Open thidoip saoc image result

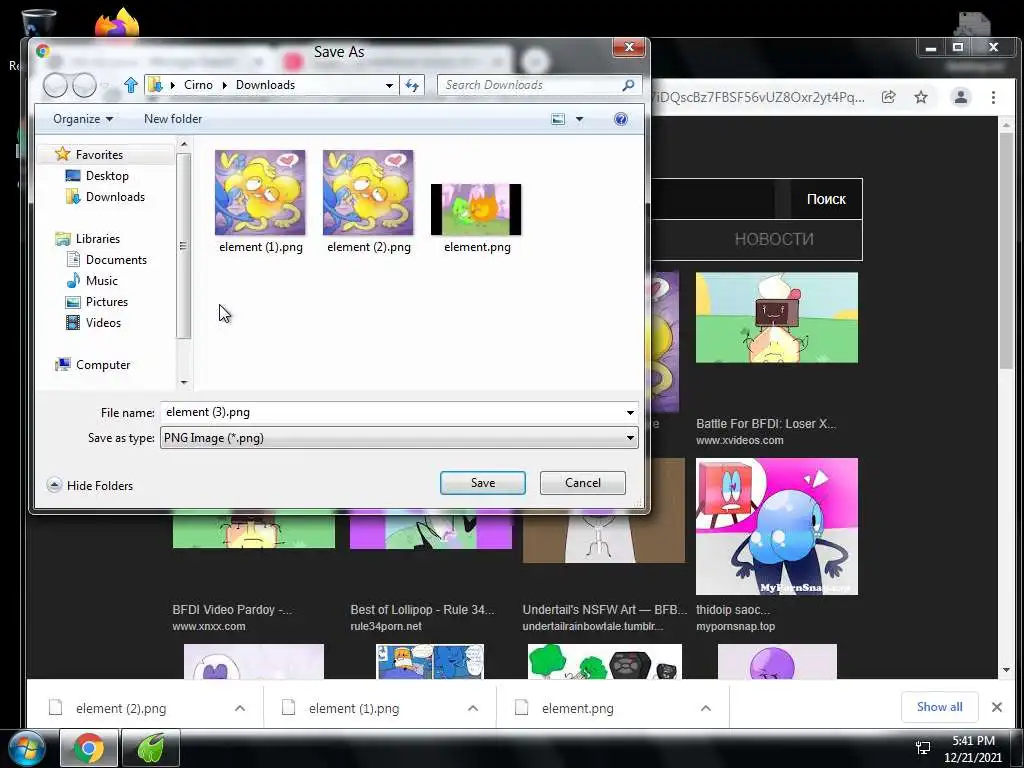(x=776, y=526)
